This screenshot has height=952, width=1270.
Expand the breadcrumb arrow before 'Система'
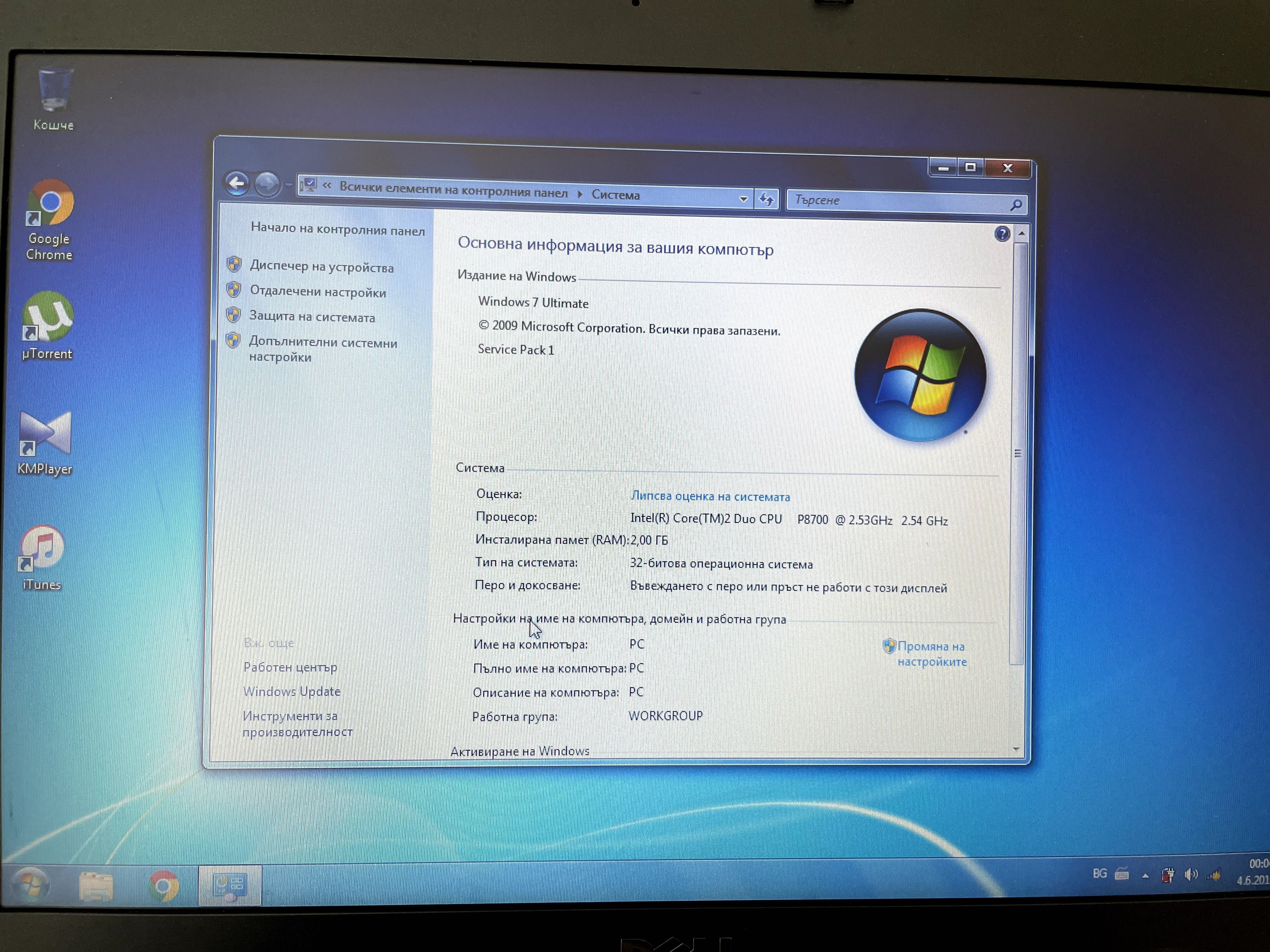[x=580, y=194]
